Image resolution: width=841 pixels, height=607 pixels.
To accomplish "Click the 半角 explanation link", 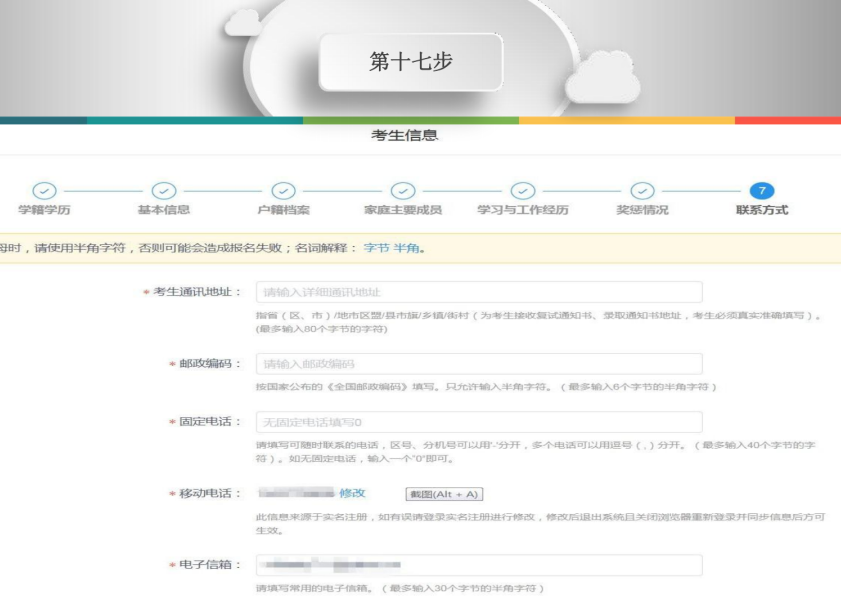I will pyautogui.click(x=406, y=248).
